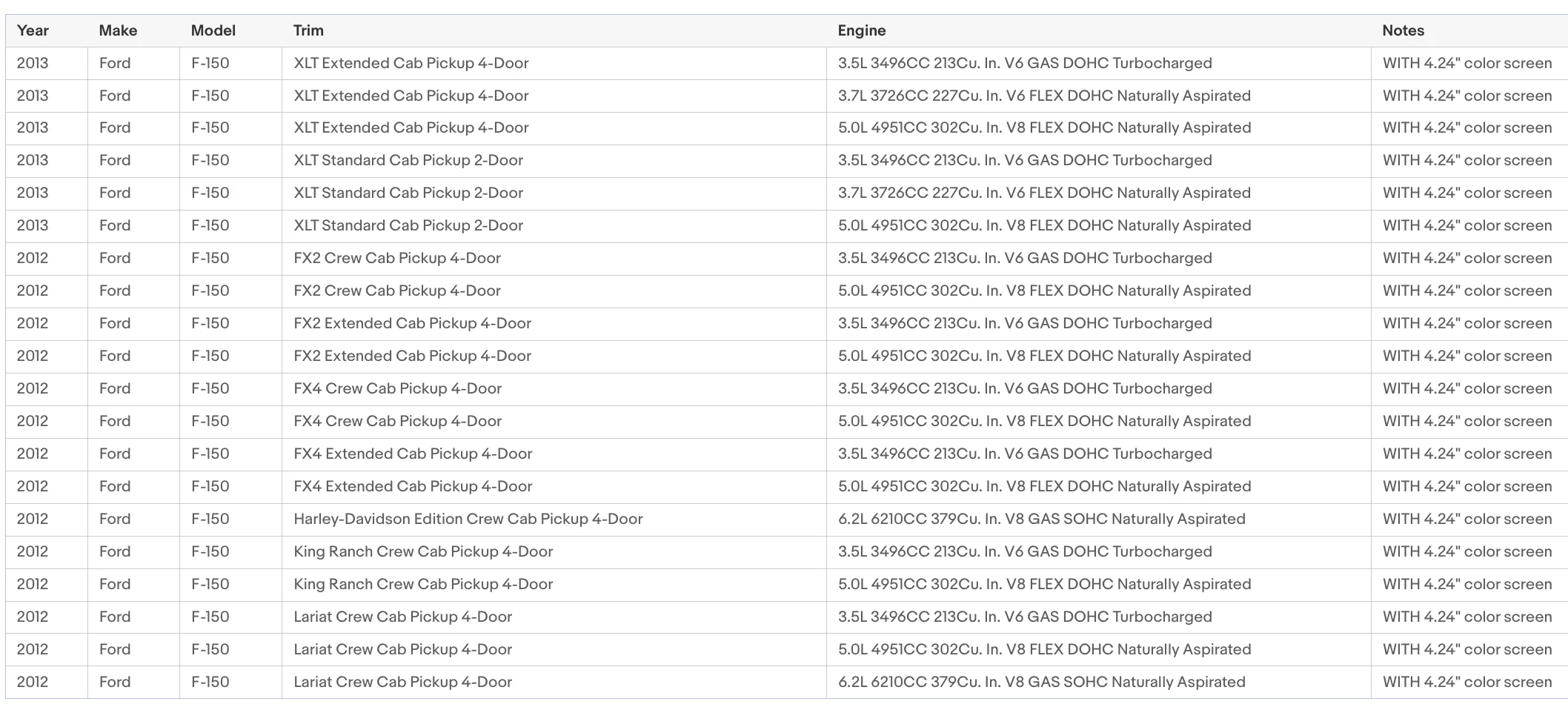This screenshot has height=710, width=1568.
Task: Select the first King Ranch Crew Cab trim cell
Action: [554, 552]
